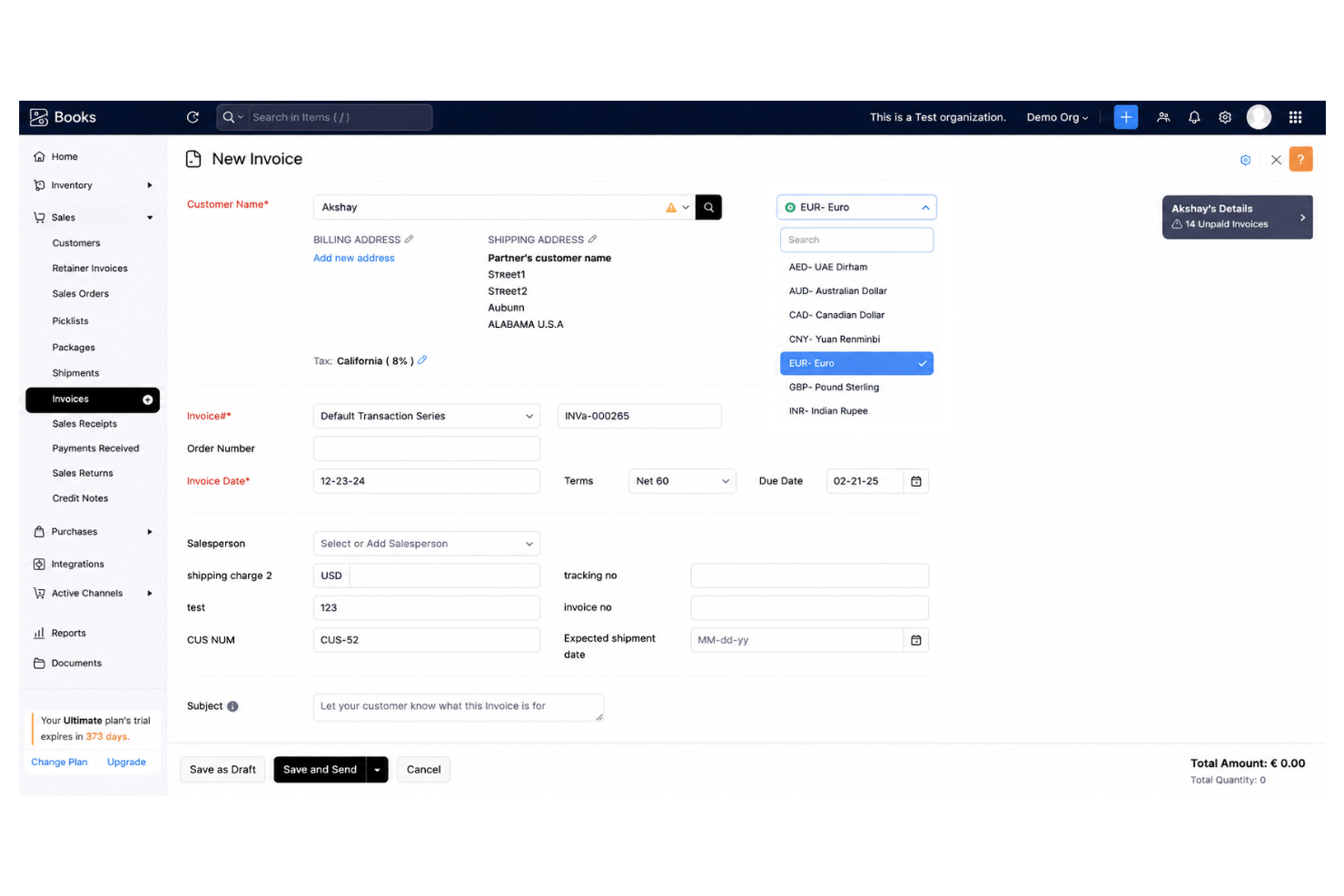1344x896 pixels.
Task: Click the Order Number input field
Action: pyautogui.click(x=427, y=448)
